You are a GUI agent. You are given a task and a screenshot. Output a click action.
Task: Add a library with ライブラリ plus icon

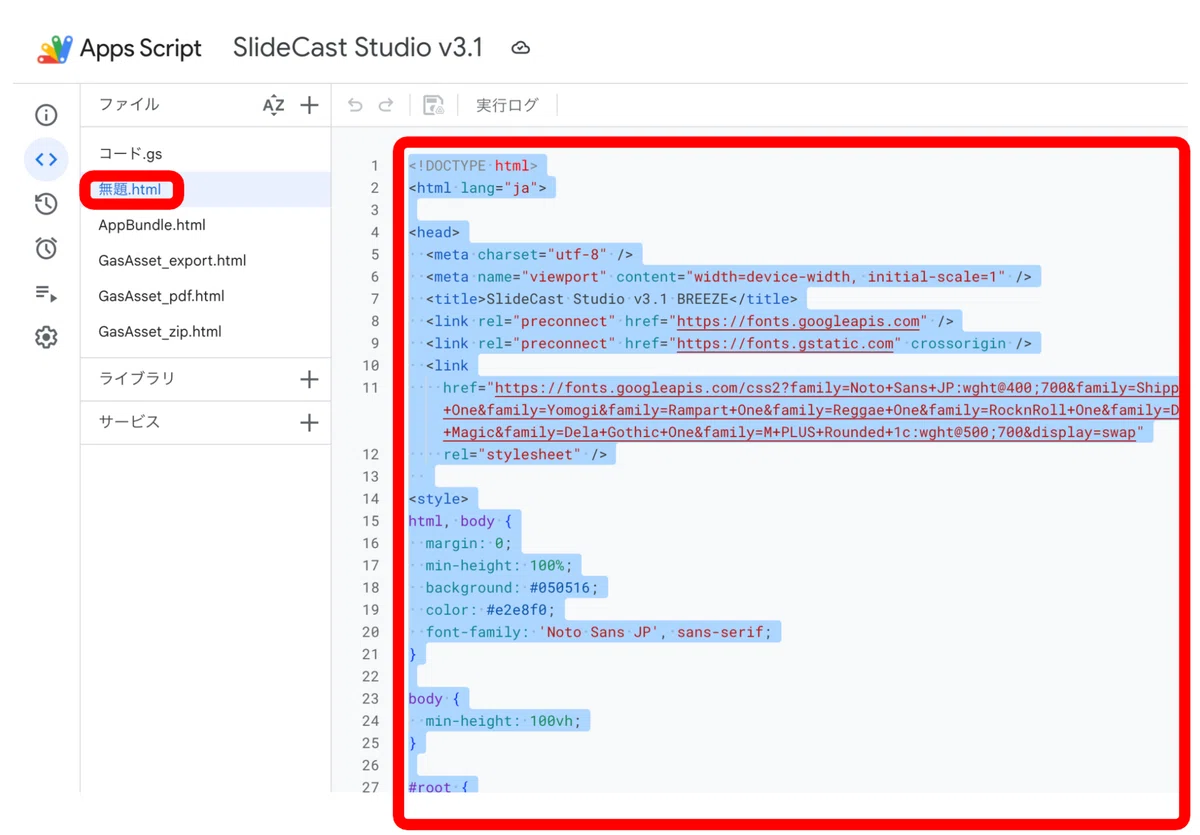(310, 379)
